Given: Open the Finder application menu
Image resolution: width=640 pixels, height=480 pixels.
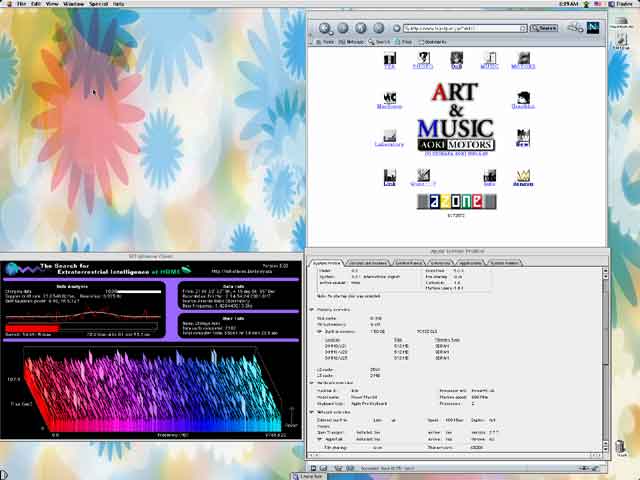Looking at the screenshot, I should (x=620, y=4).
